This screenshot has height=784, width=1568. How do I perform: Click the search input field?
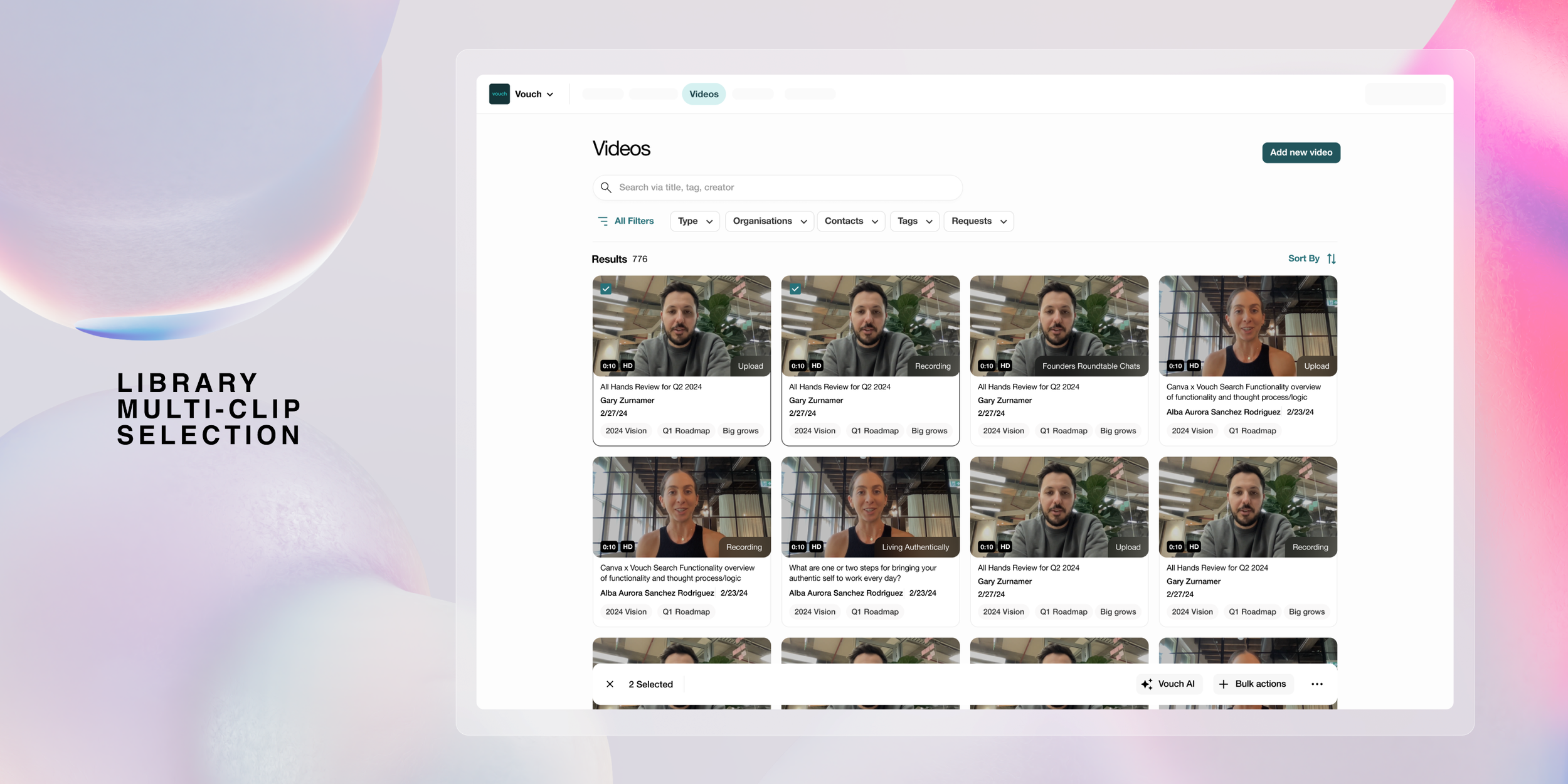778,187
